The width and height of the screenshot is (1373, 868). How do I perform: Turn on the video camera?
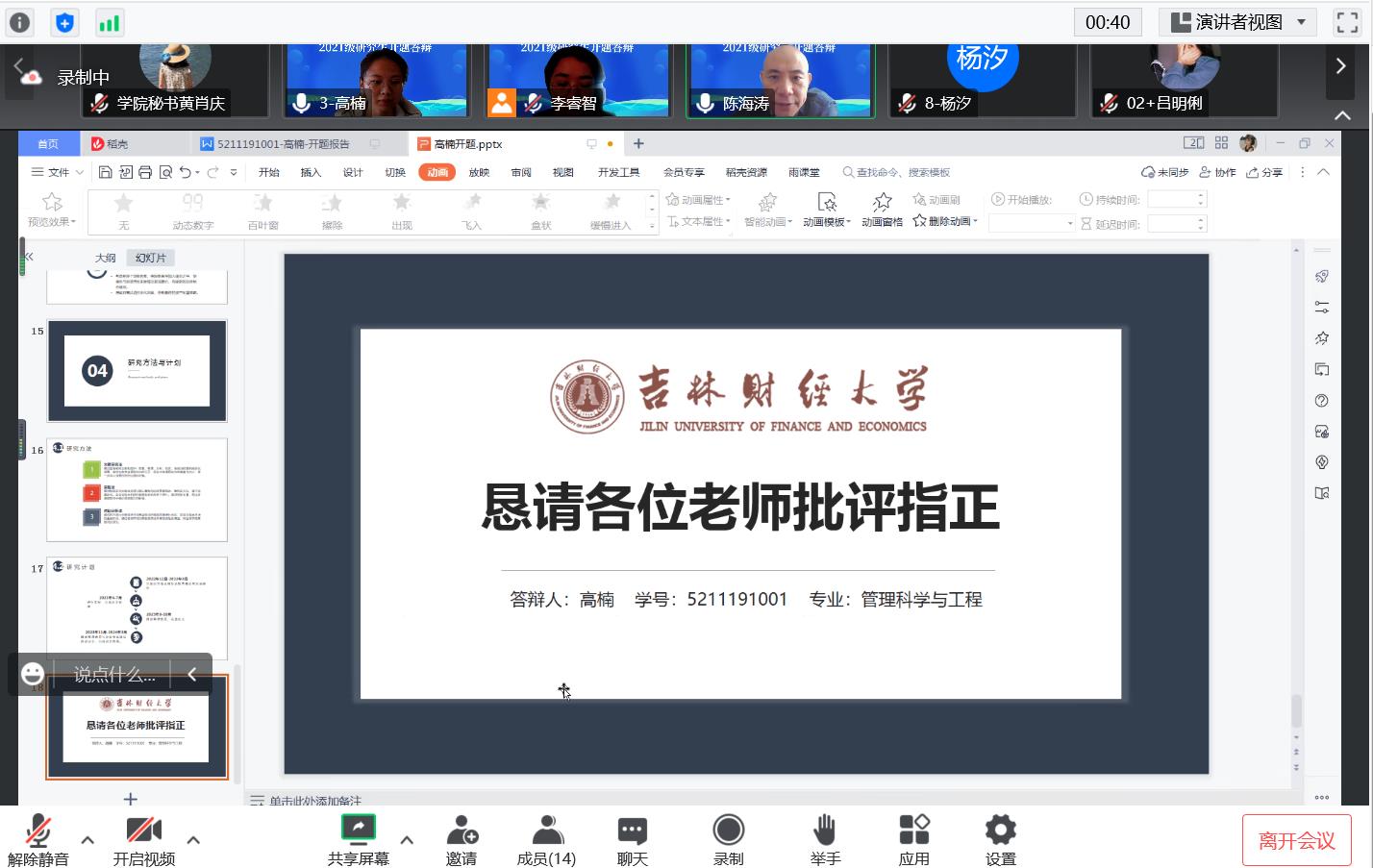coord(143,830)
